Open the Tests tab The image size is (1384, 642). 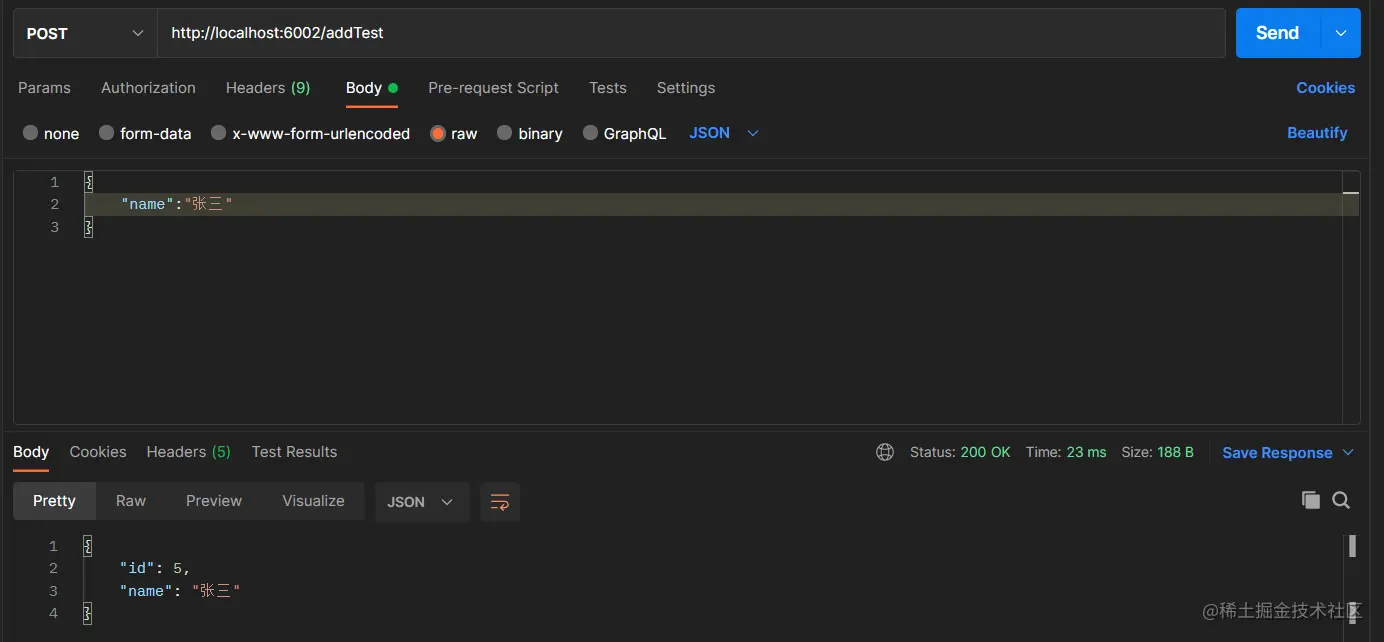pos(608,88)
